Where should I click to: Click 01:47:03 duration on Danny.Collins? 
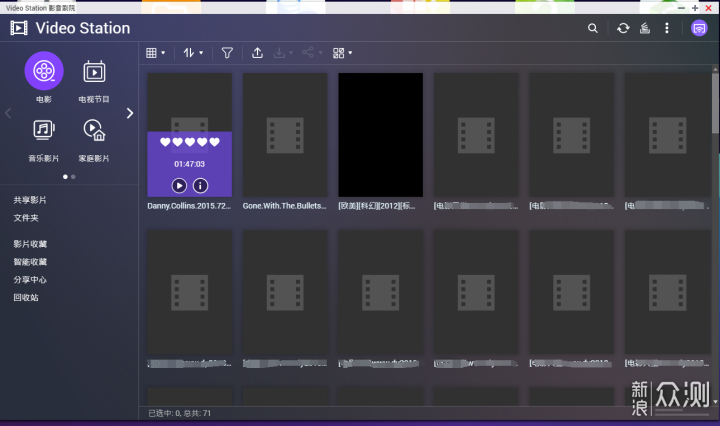[x=189, y=164]
